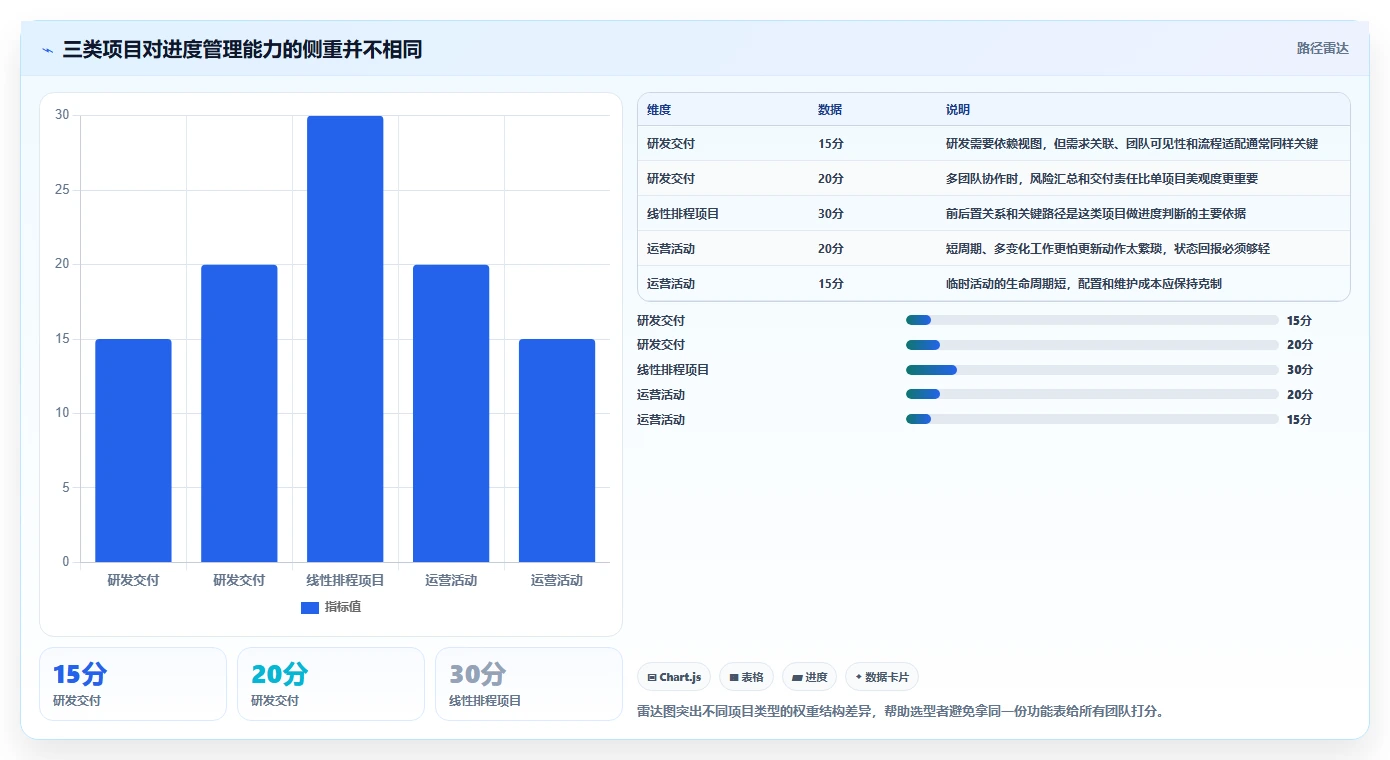Screen dimensions: 1390x760
Task: Click table text 研发需要依赖视图，但需求关联…同样关键
Action: 1132,144
